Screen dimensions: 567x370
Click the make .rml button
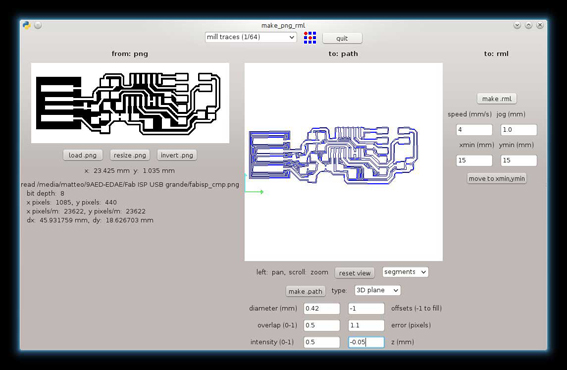coord(496,98)
